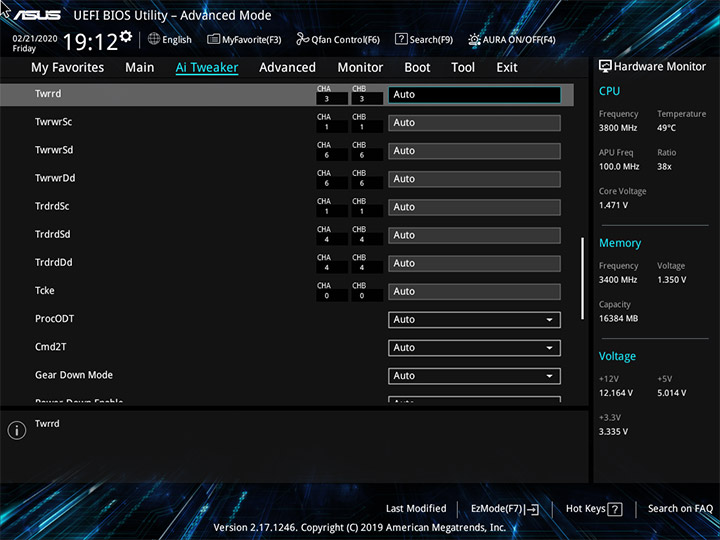
Task: Expand the ProcODT dropdown
Action: pos(474,320)
